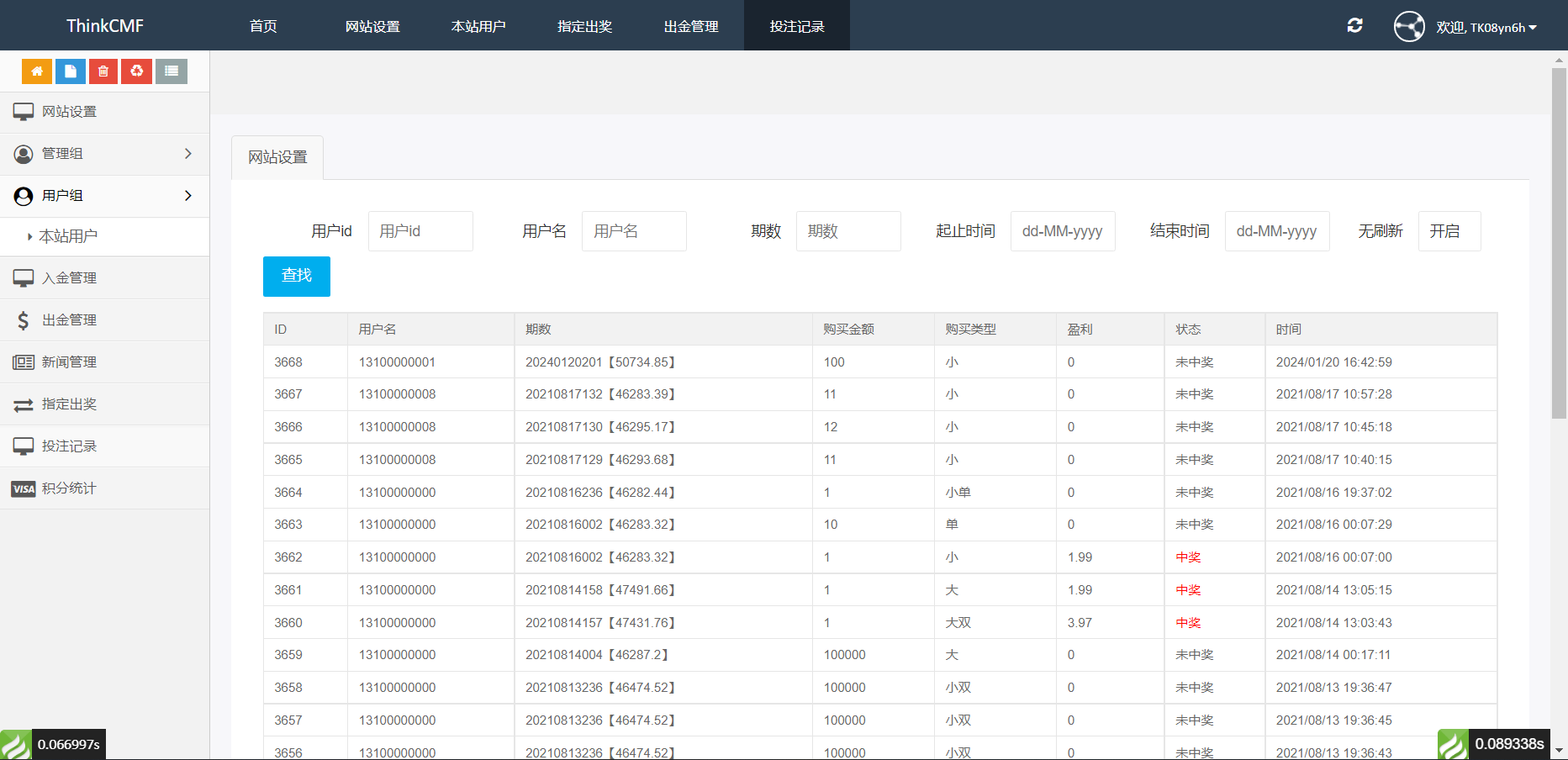Viewport: 1568px width, 760px height.
Task: Click monitor icon beside 入金管理
Action: coord(24,278)
